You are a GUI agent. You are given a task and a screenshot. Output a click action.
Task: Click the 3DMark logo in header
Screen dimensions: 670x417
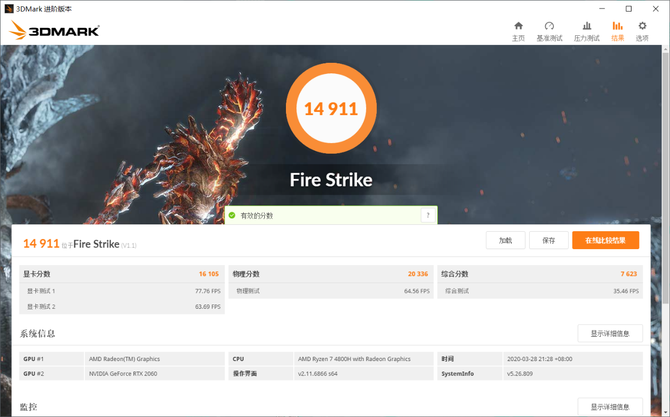click(x=55, y=31)
